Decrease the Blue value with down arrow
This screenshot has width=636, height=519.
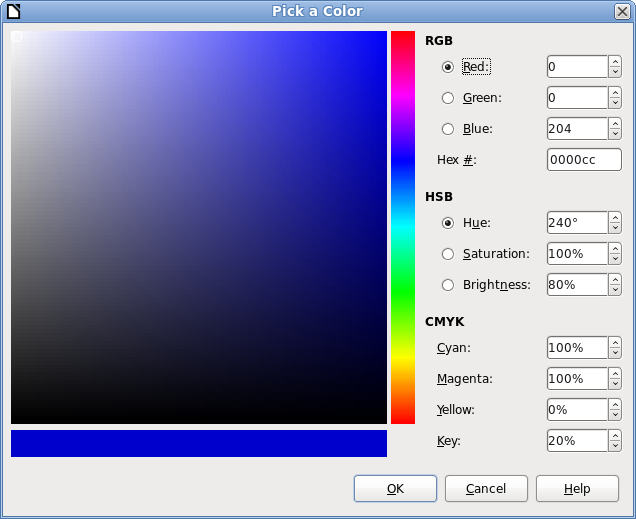click(614, 134)
